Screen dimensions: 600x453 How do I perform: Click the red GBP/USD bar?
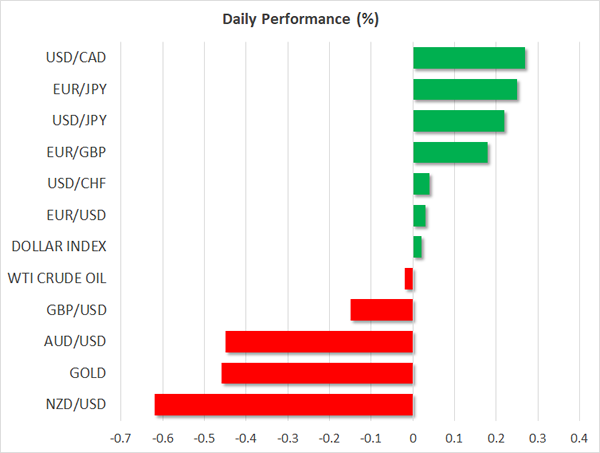coord(382,310)
